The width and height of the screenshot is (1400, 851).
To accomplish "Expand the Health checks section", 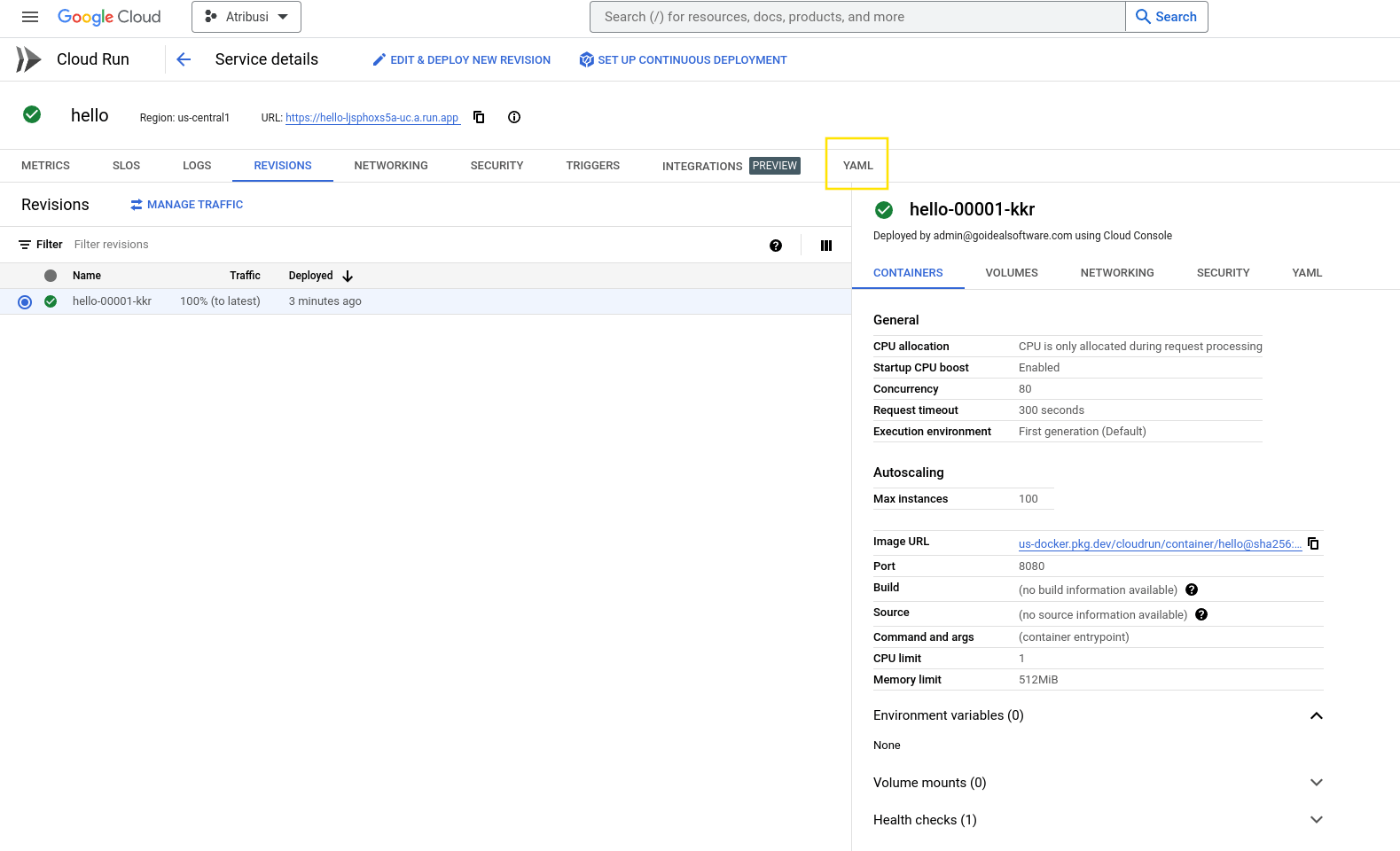I will [1317, 820].
